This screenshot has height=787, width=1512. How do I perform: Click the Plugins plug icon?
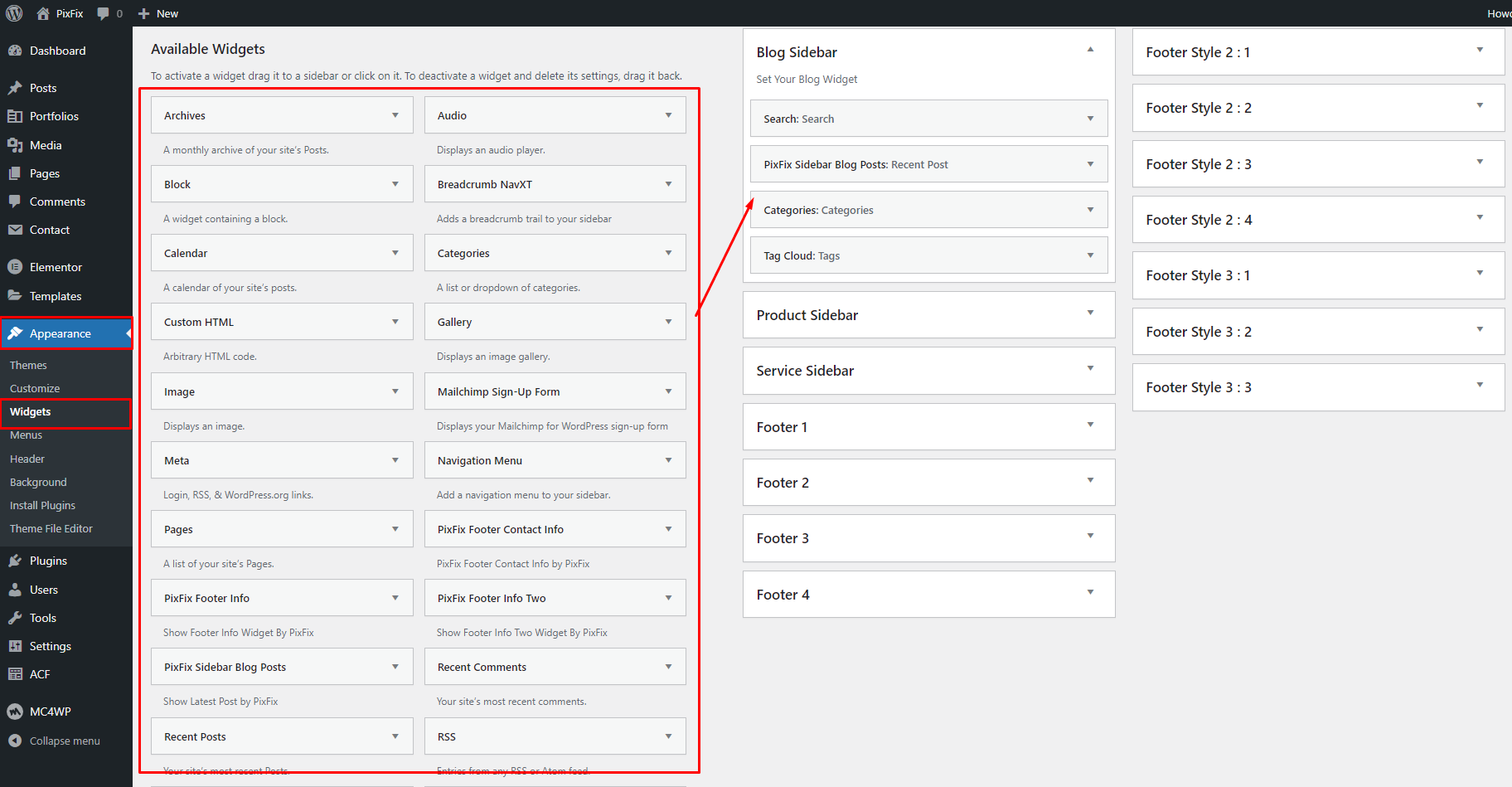tap(15, 561)
